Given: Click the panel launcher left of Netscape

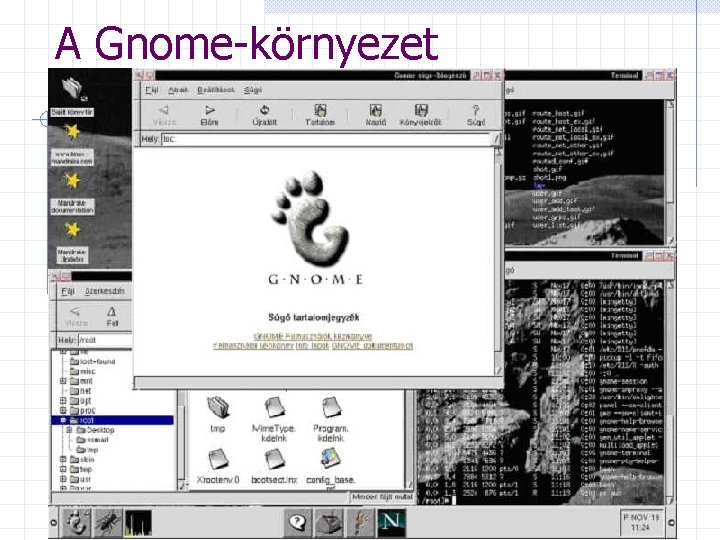Looking at the screenshot, I should 360,523.
